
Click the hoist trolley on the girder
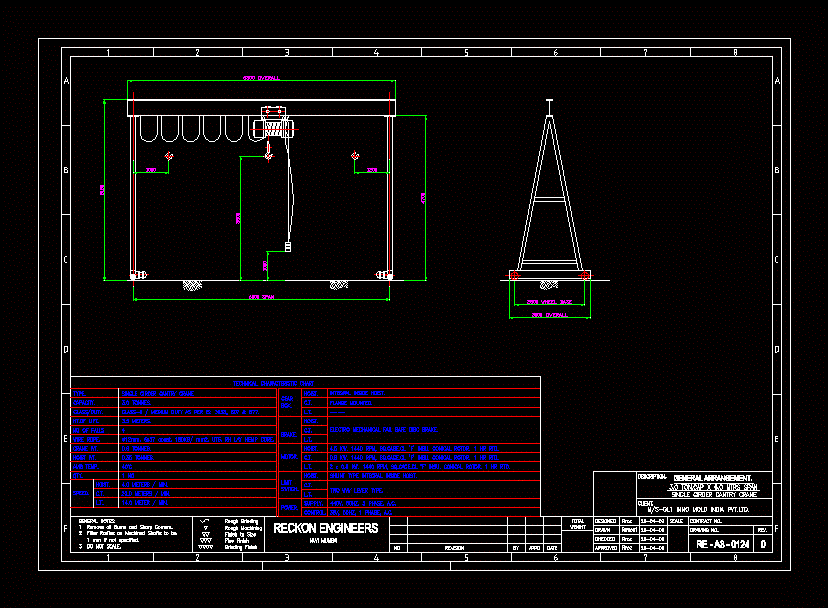(x=273, y=124)
